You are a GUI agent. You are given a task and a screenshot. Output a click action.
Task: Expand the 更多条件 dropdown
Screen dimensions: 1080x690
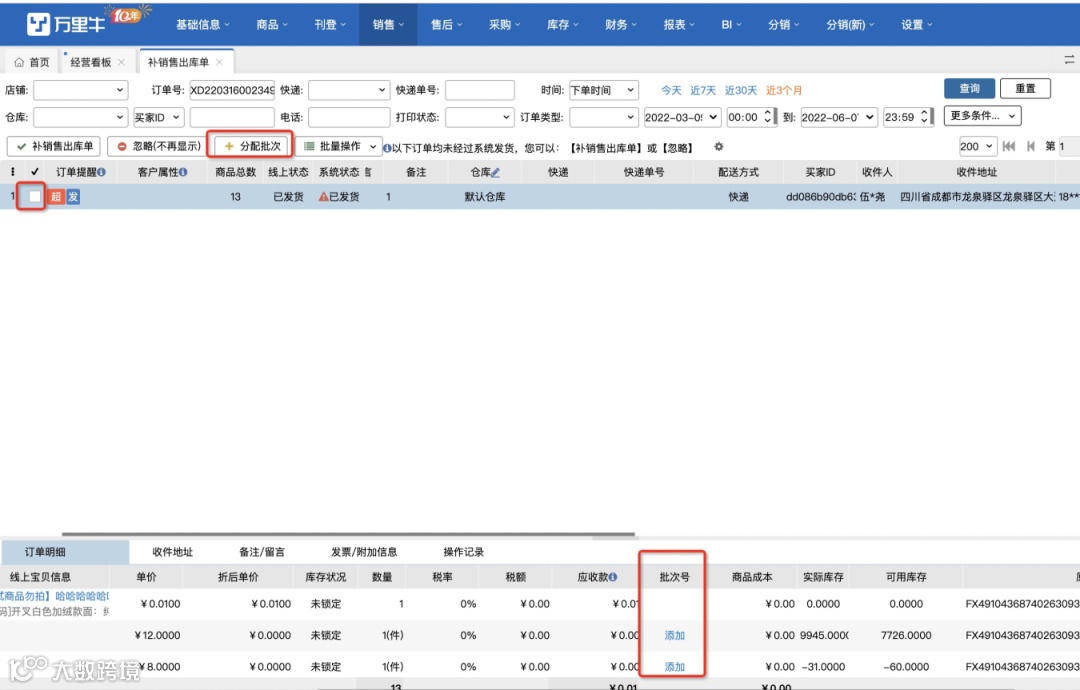pos(980,116)
